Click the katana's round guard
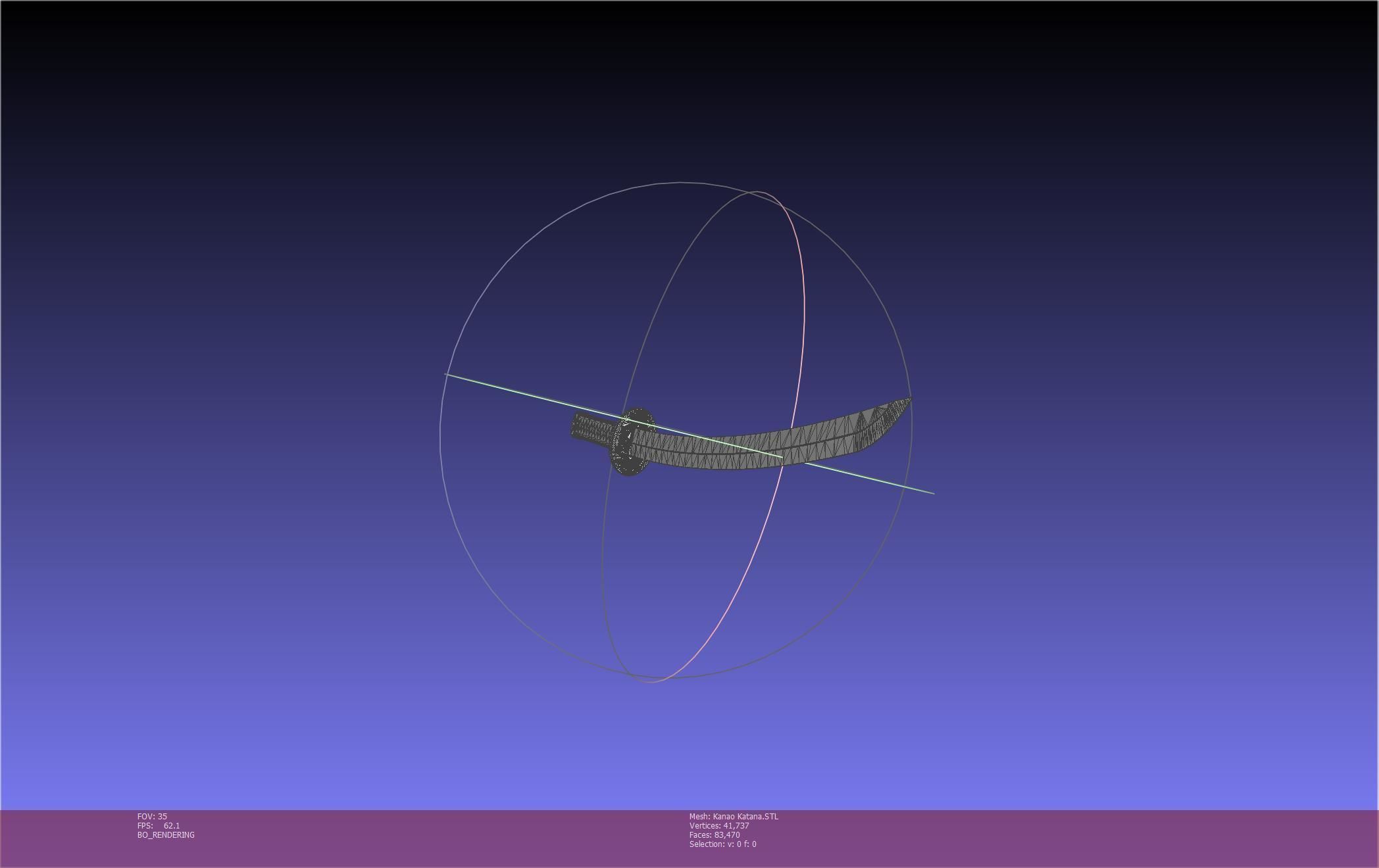This screenshot has width=1379, height=868. (x=633, y=442)
